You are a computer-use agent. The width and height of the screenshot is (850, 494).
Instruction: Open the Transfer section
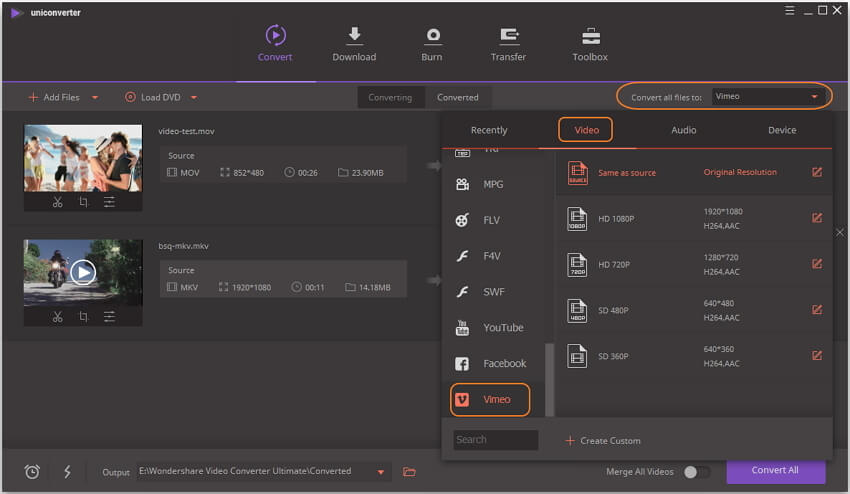[508, 43]
